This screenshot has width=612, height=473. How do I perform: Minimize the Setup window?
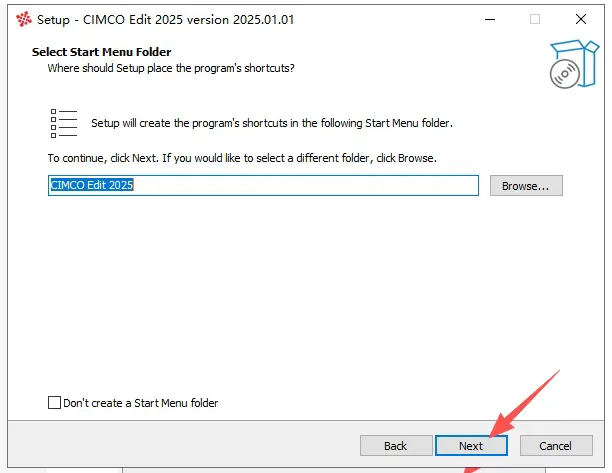coord(490,19)
